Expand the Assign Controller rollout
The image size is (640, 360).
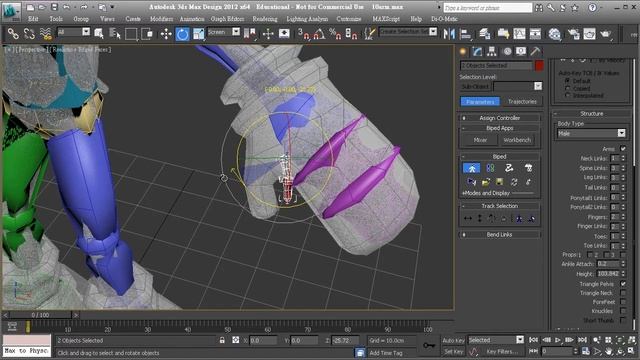500,118
